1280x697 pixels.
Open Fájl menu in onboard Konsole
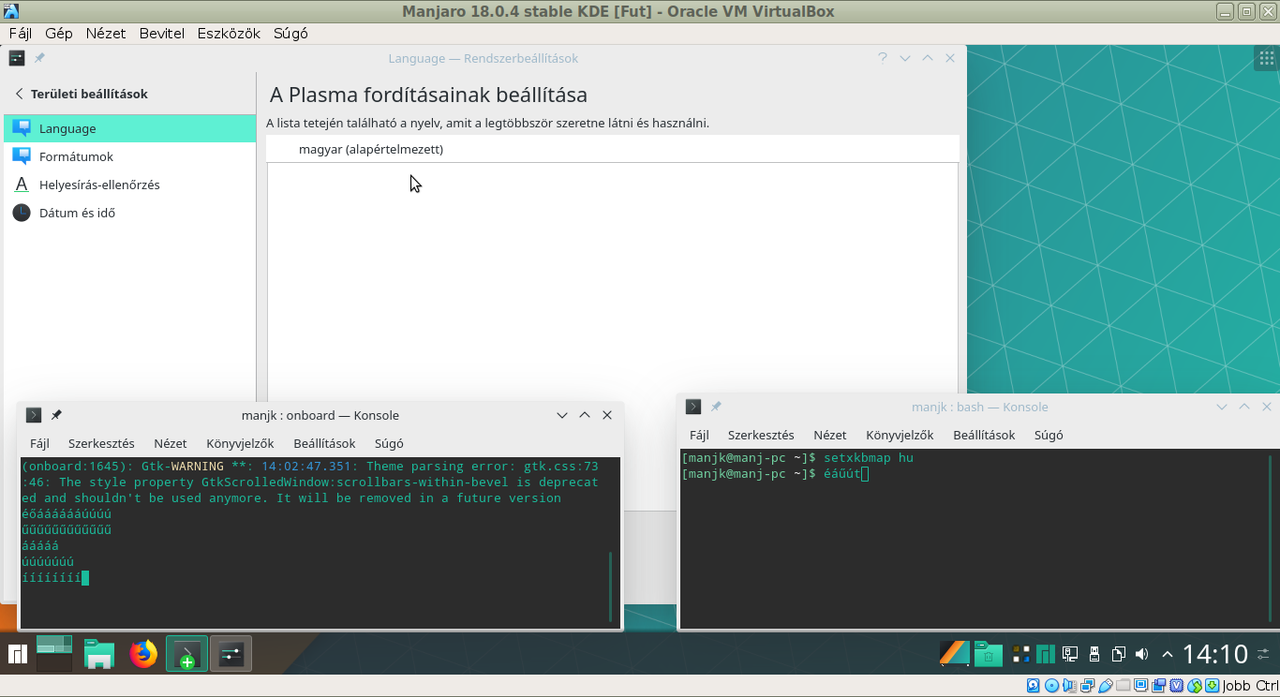click(39, 443)
